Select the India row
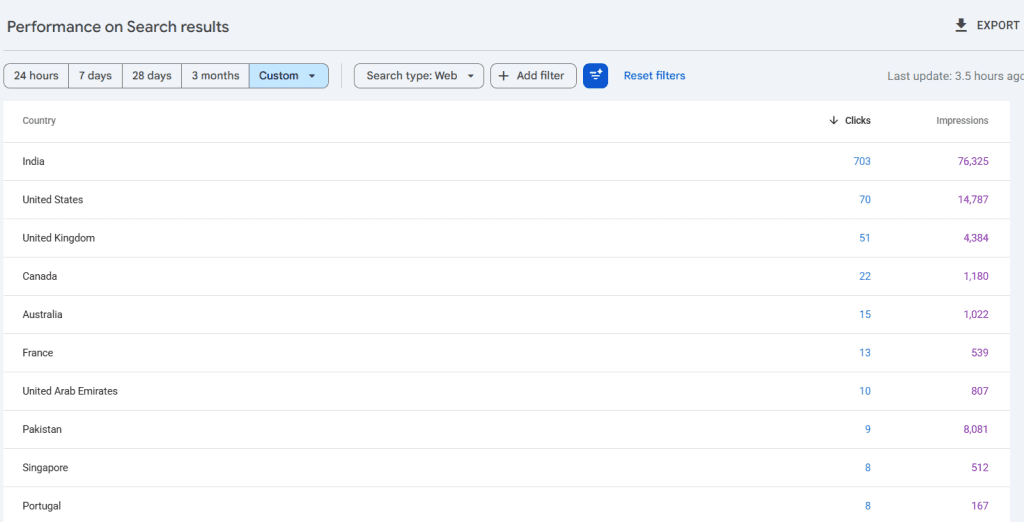This screenshot has width=1024, height=522. 507,161
